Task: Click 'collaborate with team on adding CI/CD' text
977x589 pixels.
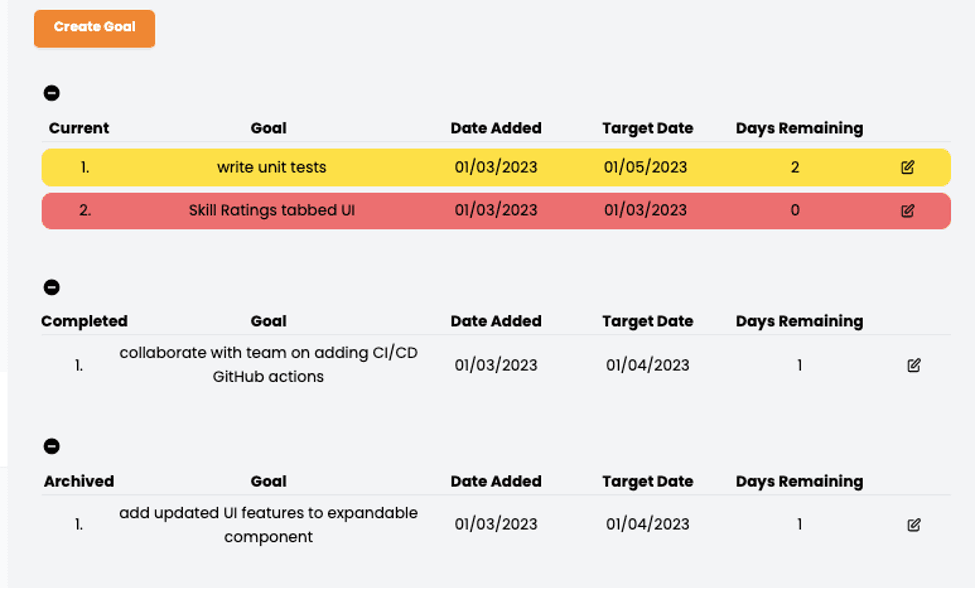Action: 268,353
